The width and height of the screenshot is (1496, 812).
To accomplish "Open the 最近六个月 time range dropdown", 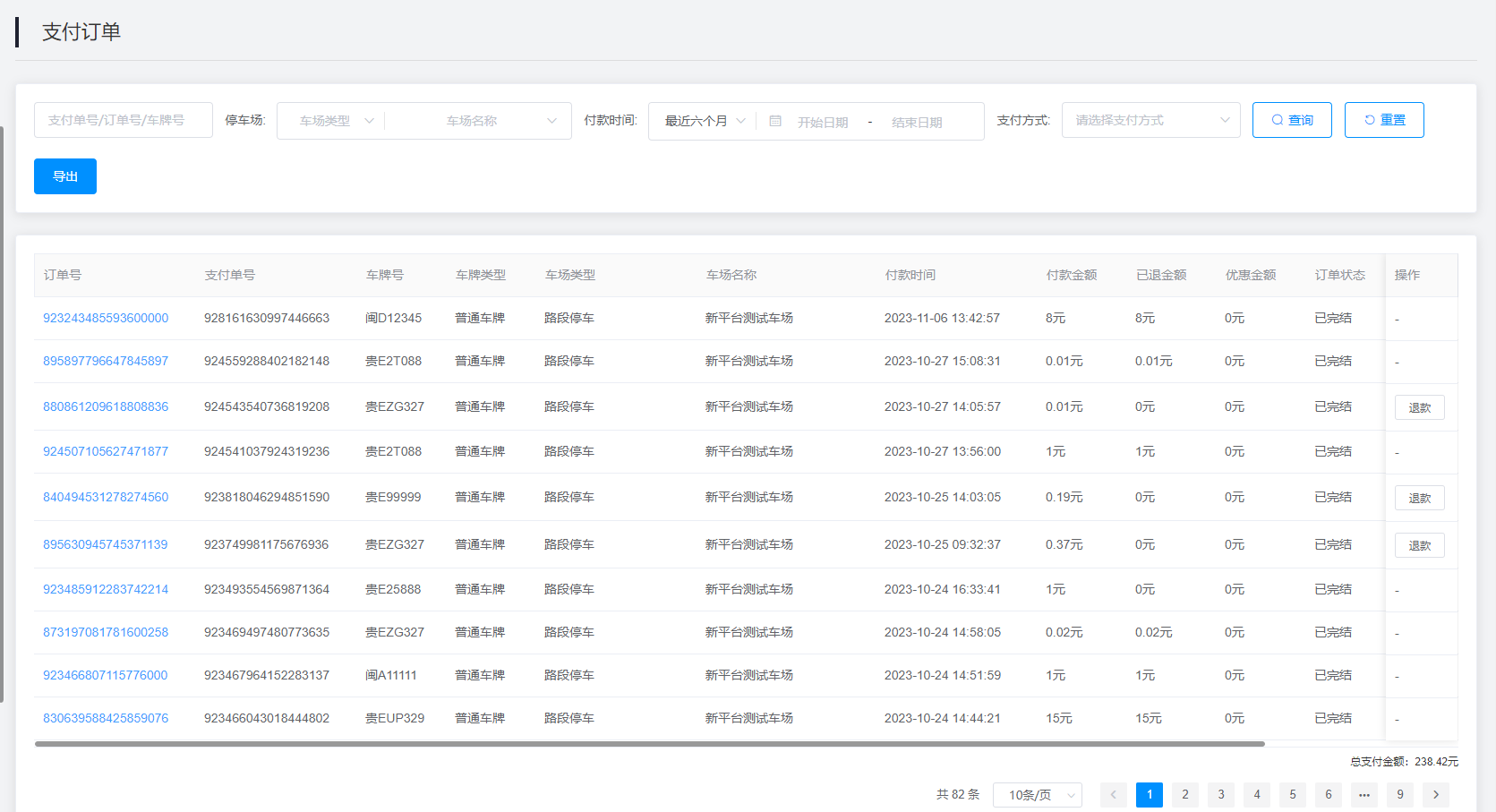I will (x=704, y=121).
